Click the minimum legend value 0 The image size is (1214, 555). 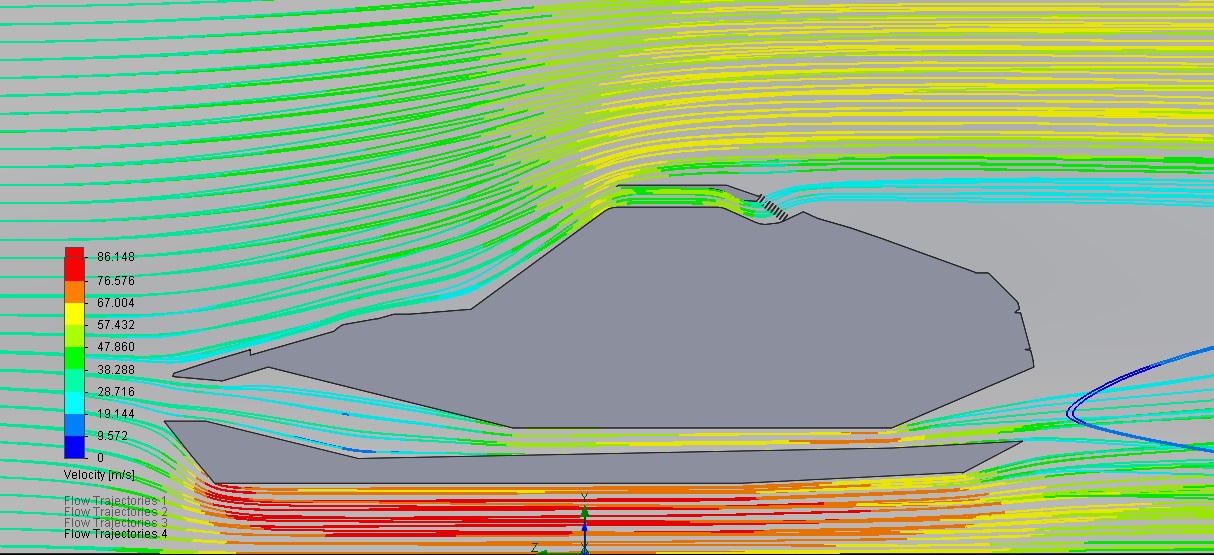[x=100, y=458]
